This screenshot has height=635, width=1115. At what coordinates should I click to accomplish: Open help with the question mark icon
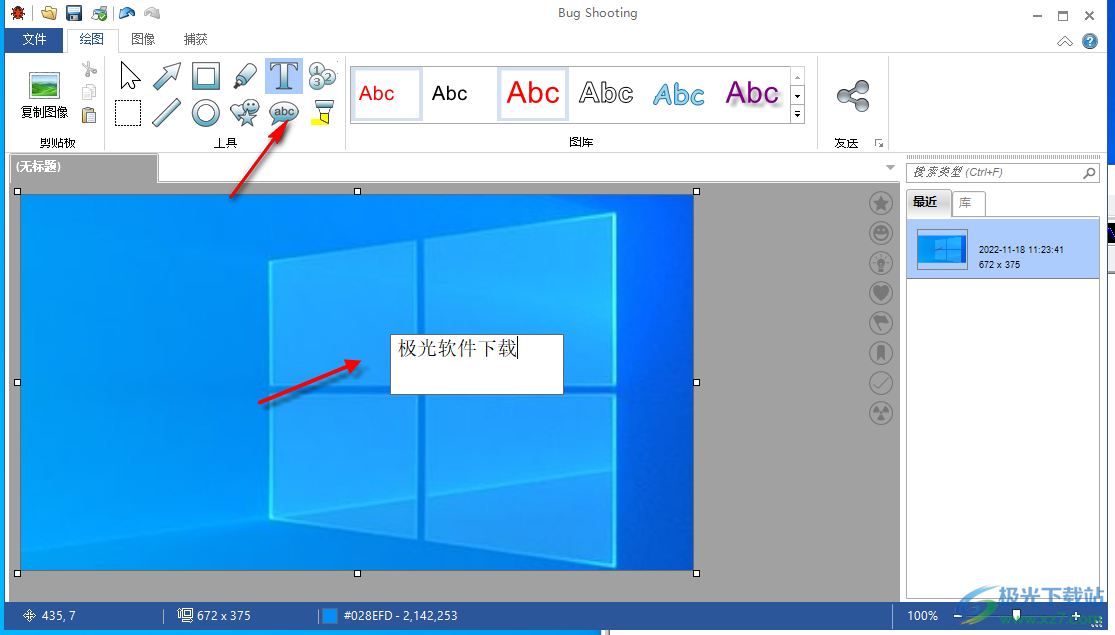click(1089, 41)
